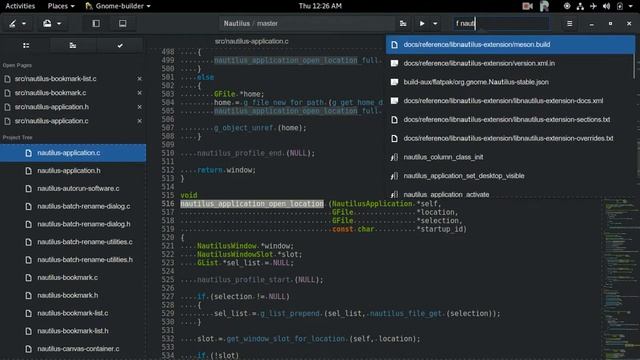
Task: Open the src/nautilus-bookmark-list.c open page
Action: coord(56,79)
